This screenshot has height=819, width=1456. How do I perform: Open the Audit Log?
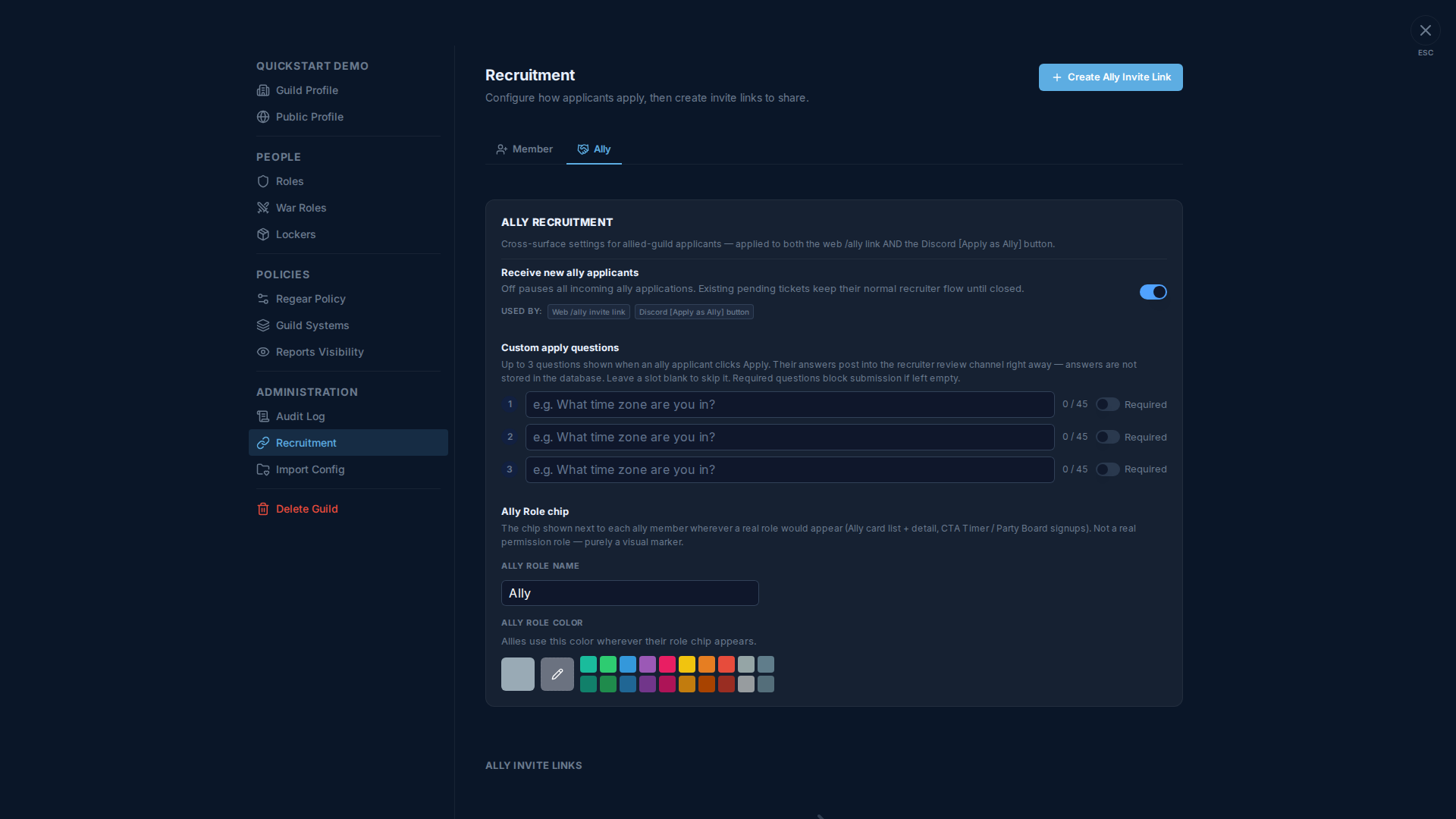[x=348, y=416]
